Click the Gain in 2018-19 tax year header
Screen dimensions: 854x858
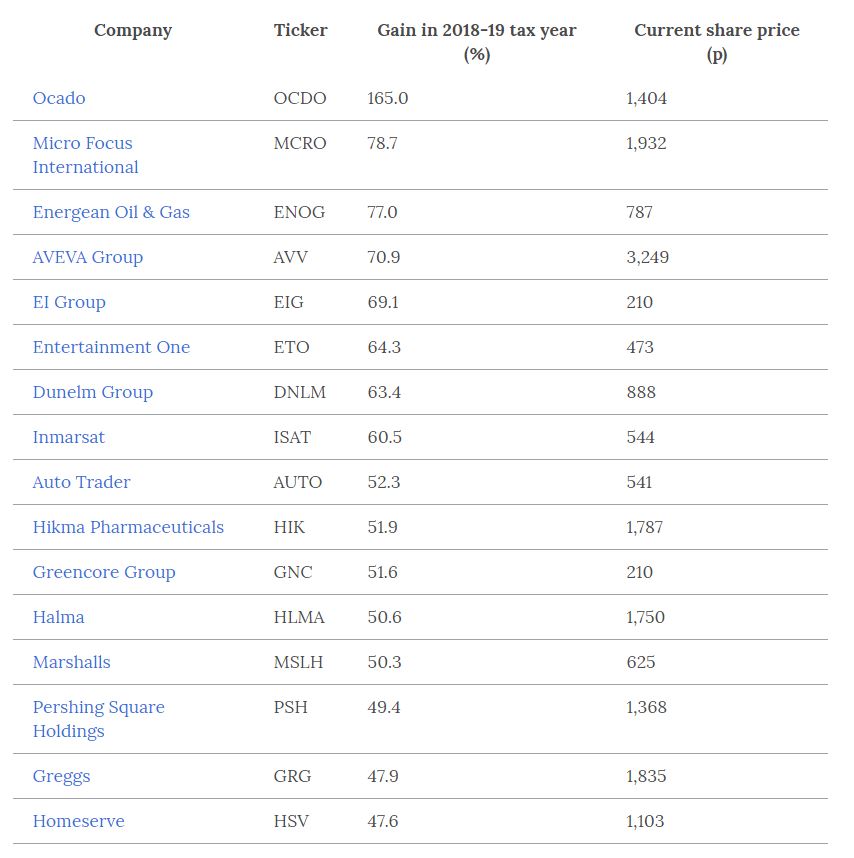477,42
